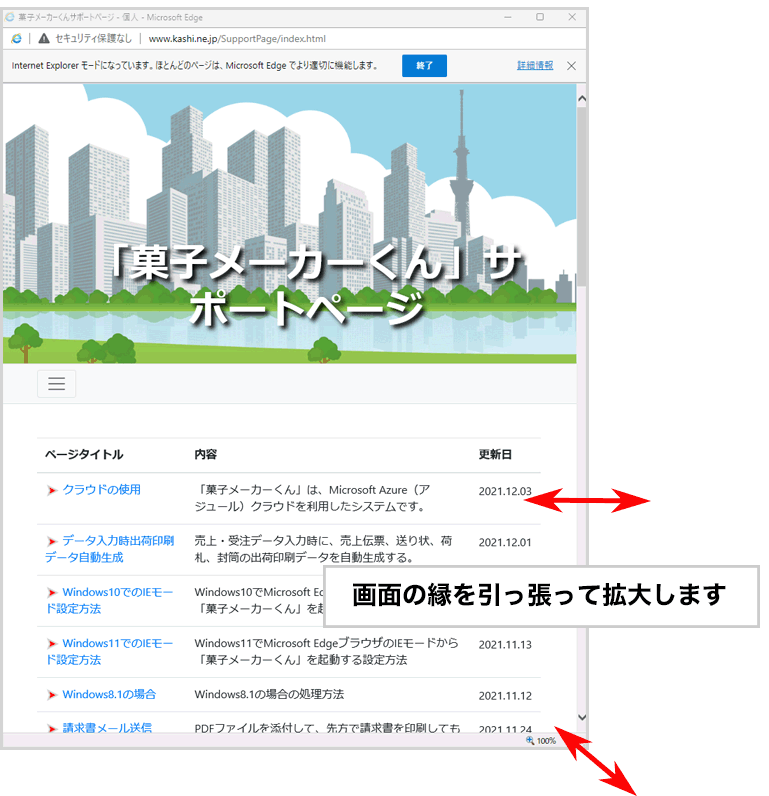Screen dimensions: 769x796
Task: Maximize the Microsoft Edge window
Action: click(540, 17)
